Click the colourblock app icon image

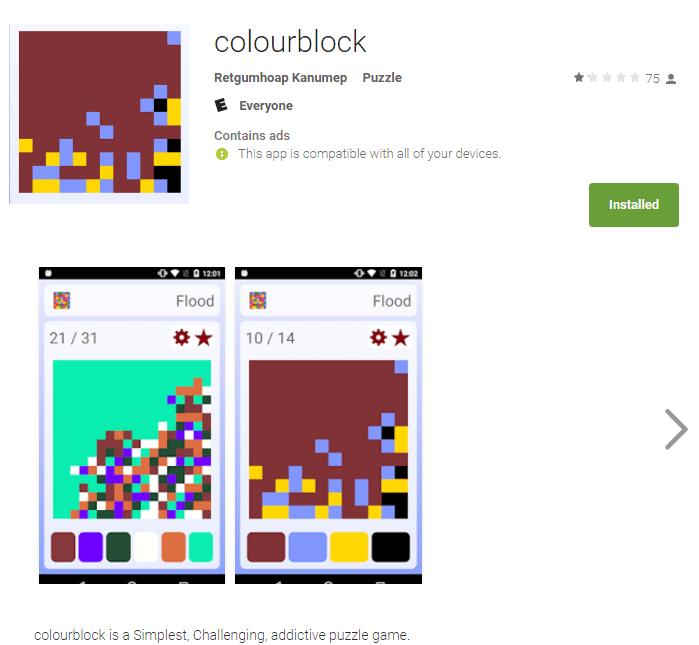pyautogui.click(x=99, y=114)
